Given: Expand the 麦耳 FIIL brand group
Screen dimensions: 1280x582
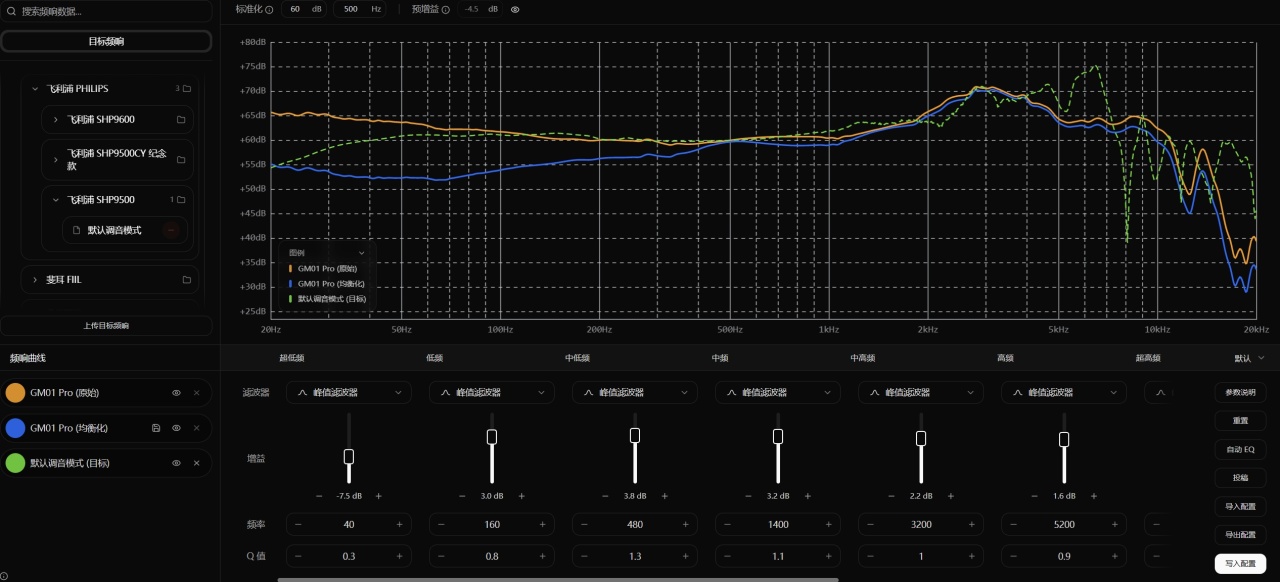Looking at the screenshot, I should tap(35, 280).
